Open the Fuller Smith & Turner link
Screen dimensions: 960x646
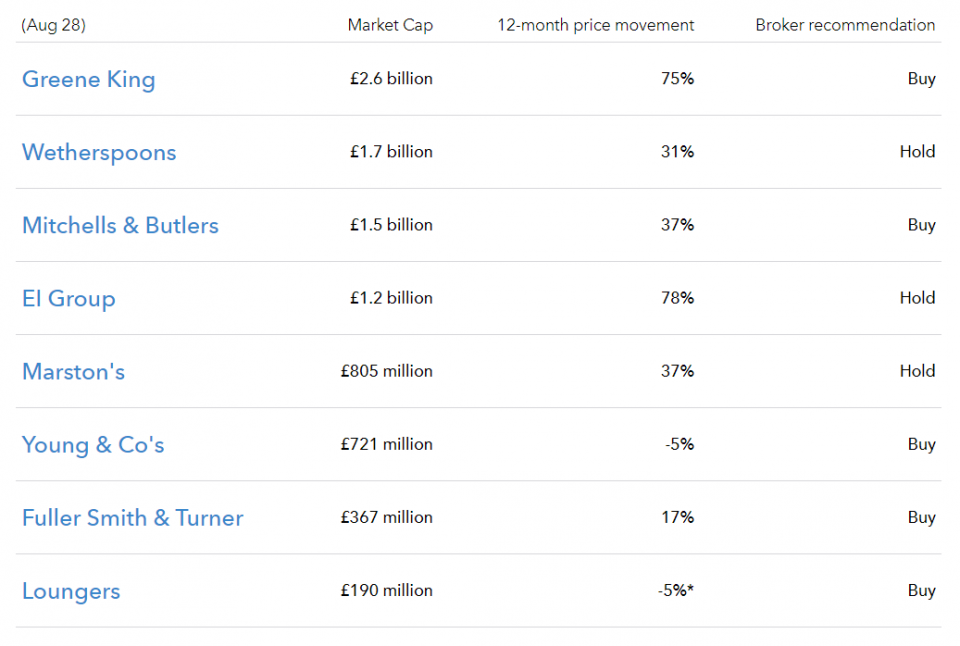[x=133, y=518]
